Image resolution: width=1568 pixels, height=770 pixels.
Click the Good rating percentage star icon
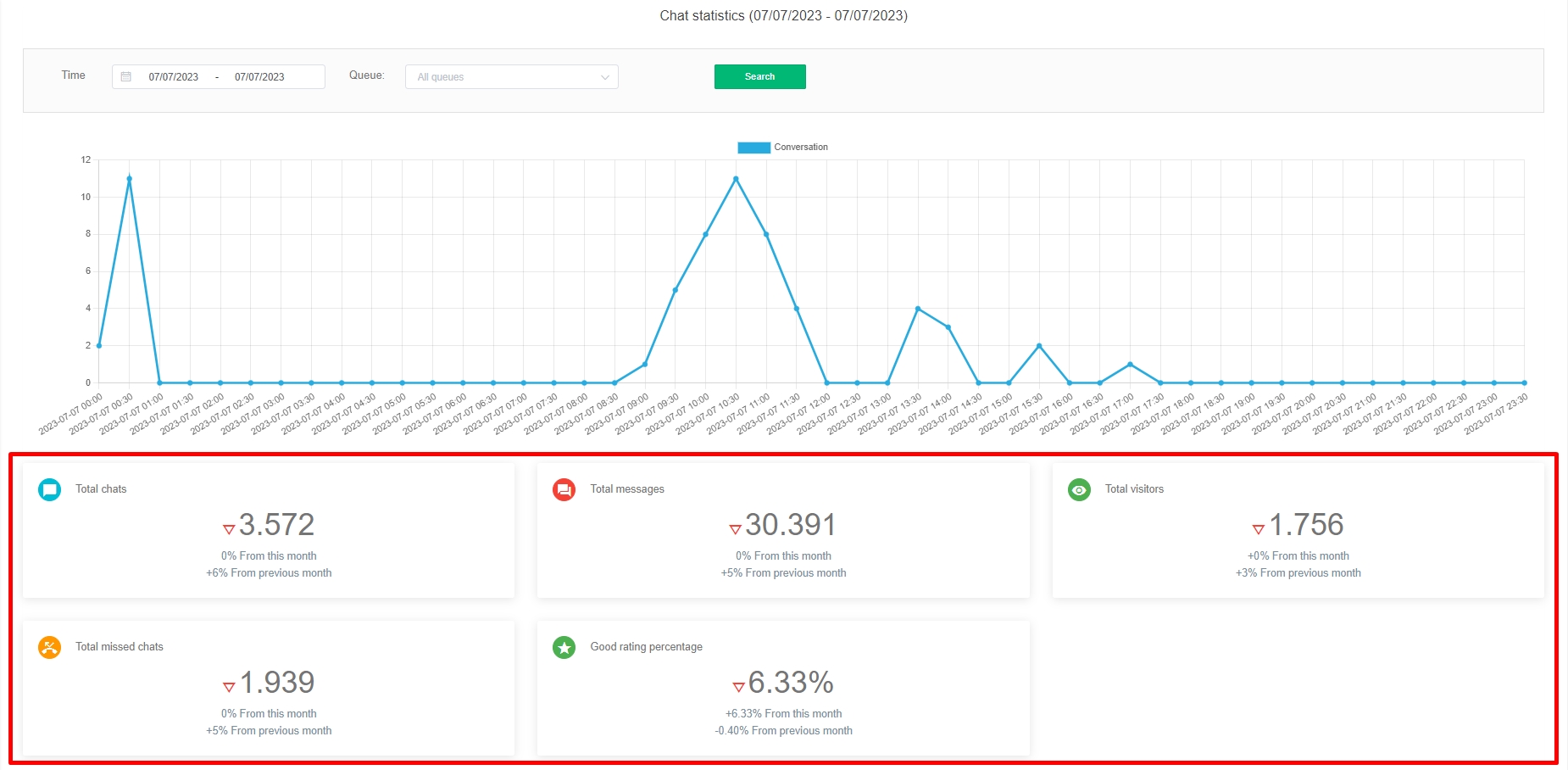[564, 648]
